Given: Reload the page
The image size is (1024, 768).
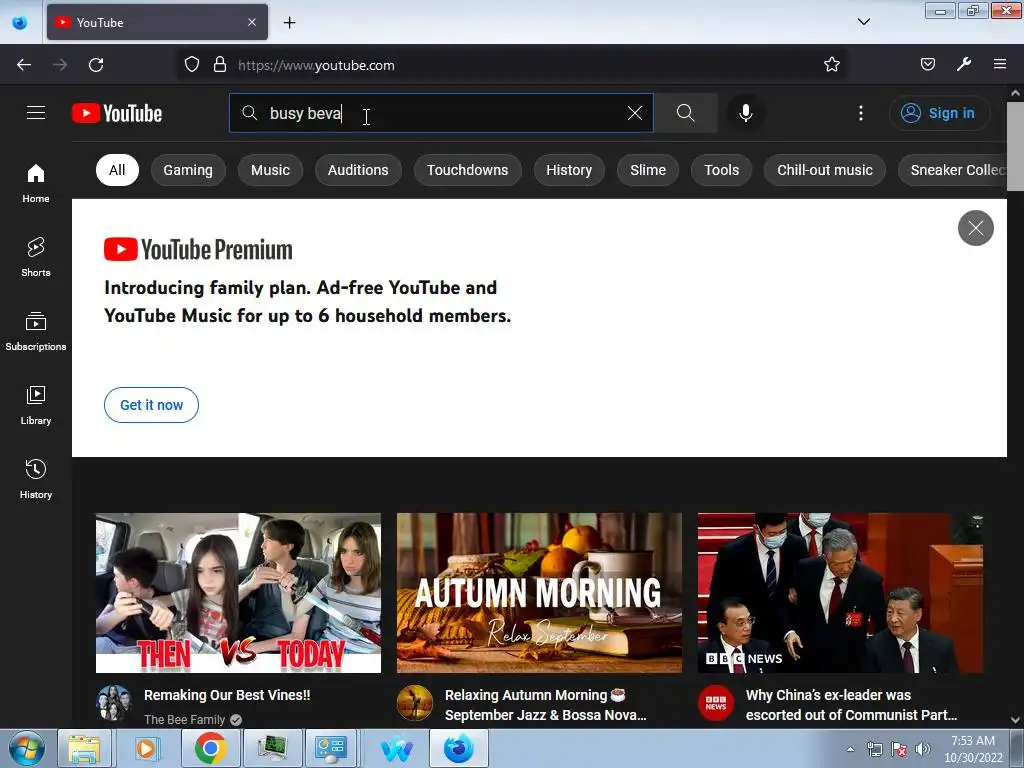Looking at the screenshot, I should point(96,65).
